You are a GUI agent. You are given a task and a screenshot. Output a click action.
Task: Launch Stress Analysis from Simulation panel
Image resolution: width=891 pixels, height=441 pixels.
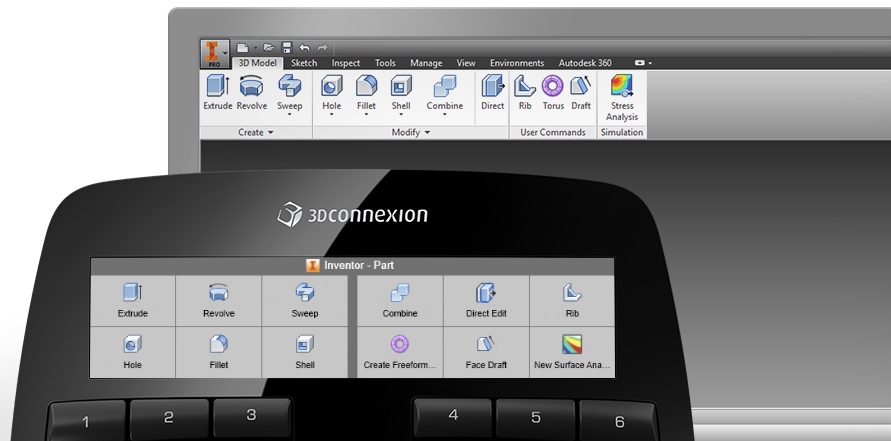click(x=622, y=98)
